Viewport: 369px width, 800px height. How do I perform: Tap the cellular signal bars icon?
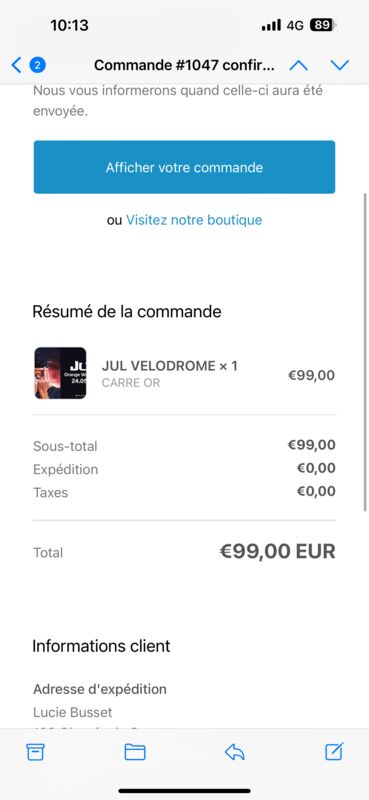click(271, 25)
